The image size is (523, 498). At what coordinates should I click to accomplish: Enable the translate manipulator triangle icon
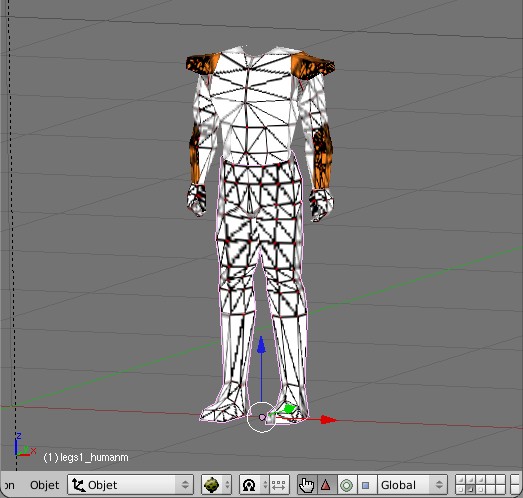click(x=326, y=485)
